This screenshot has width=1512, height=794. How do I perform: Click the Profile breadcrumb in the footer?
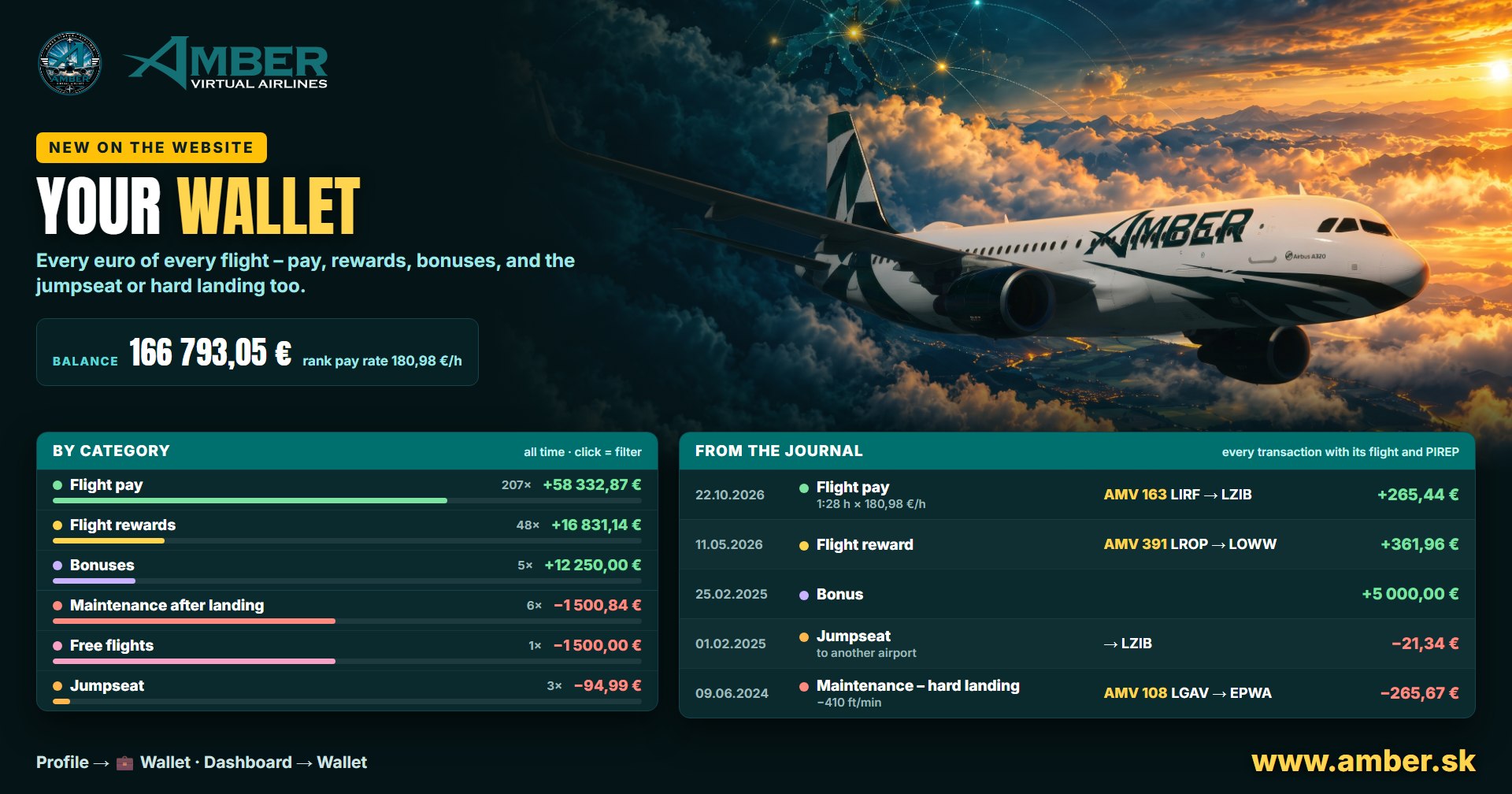(x=62, y=762)
